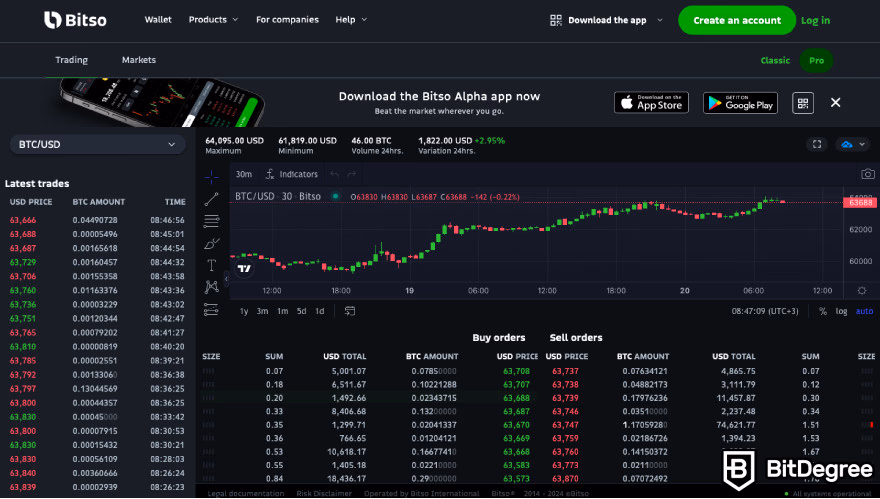This screenshot has width=880, height=499.
Task: Click the Bitso logo
Action: tap(75, 20)
